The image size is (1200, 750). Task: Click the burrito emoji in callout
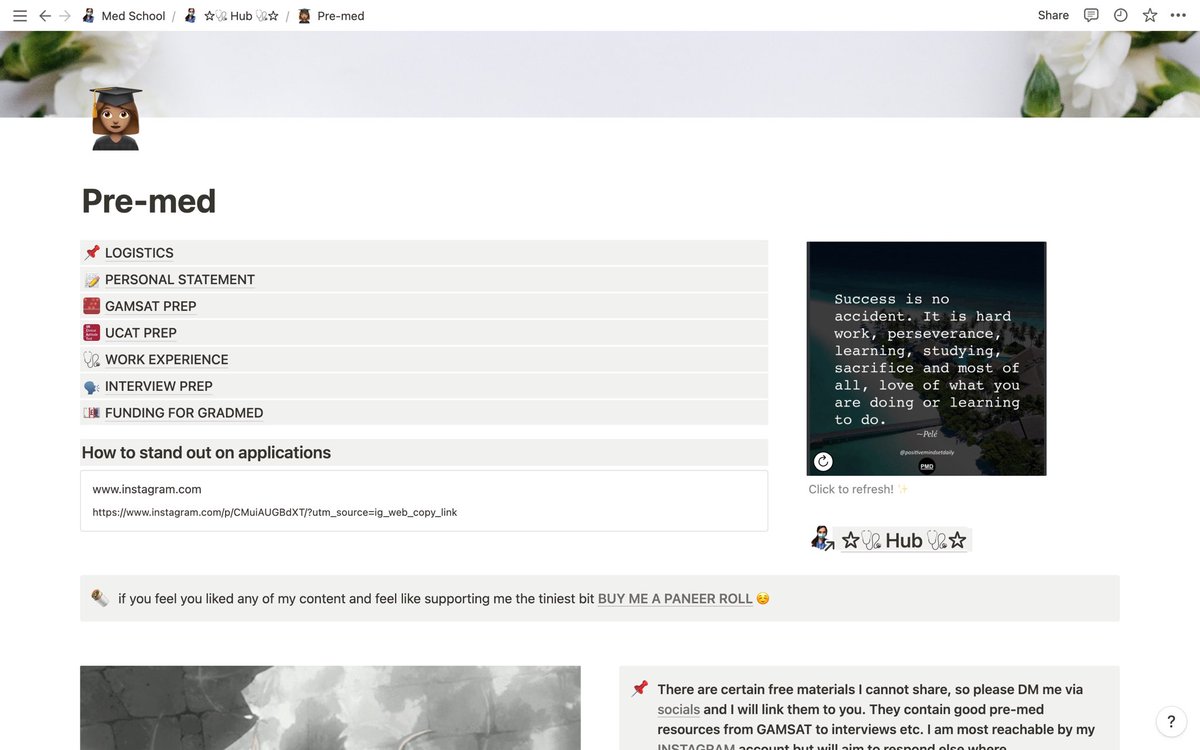100,598
